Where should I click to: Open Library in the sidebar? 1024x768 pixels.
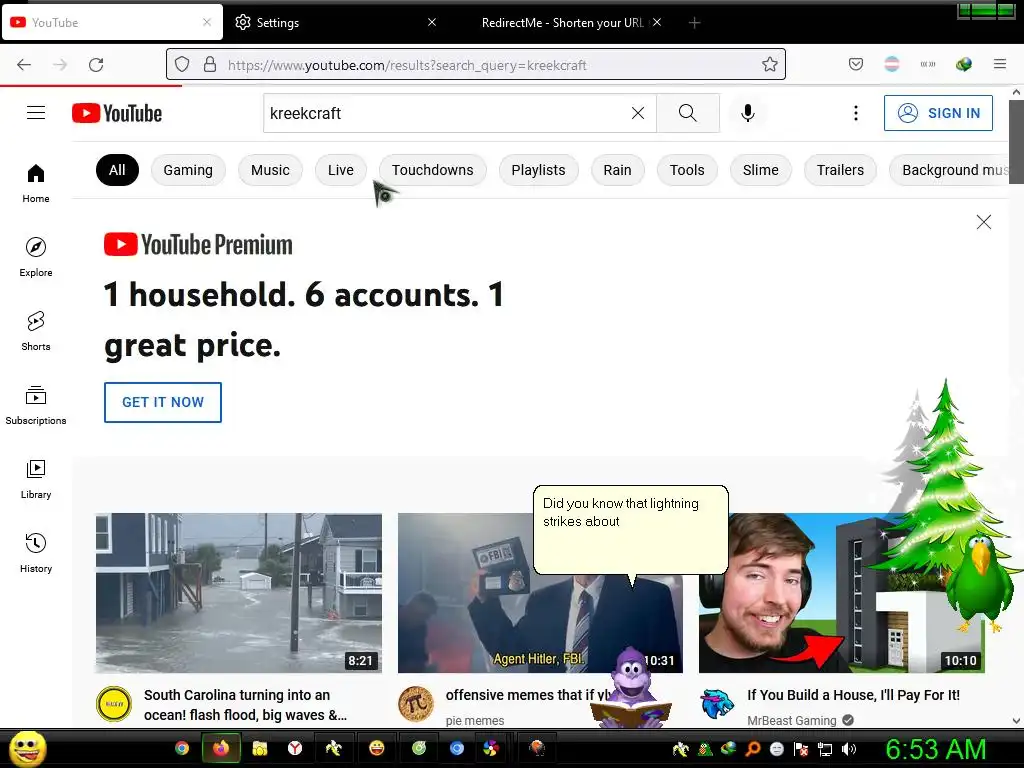click(x=36, y=479)
